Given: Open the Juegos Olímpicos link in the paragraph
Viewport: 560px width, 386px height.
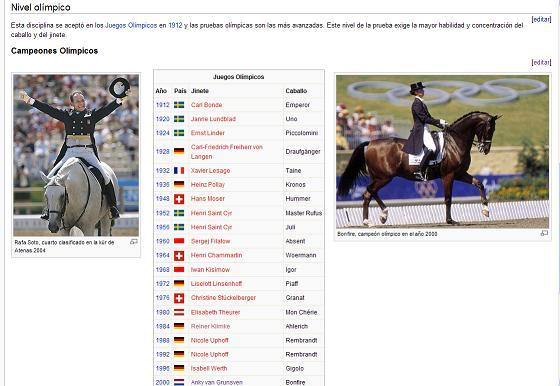Looking at the screenshot, I should coord(131,25).
